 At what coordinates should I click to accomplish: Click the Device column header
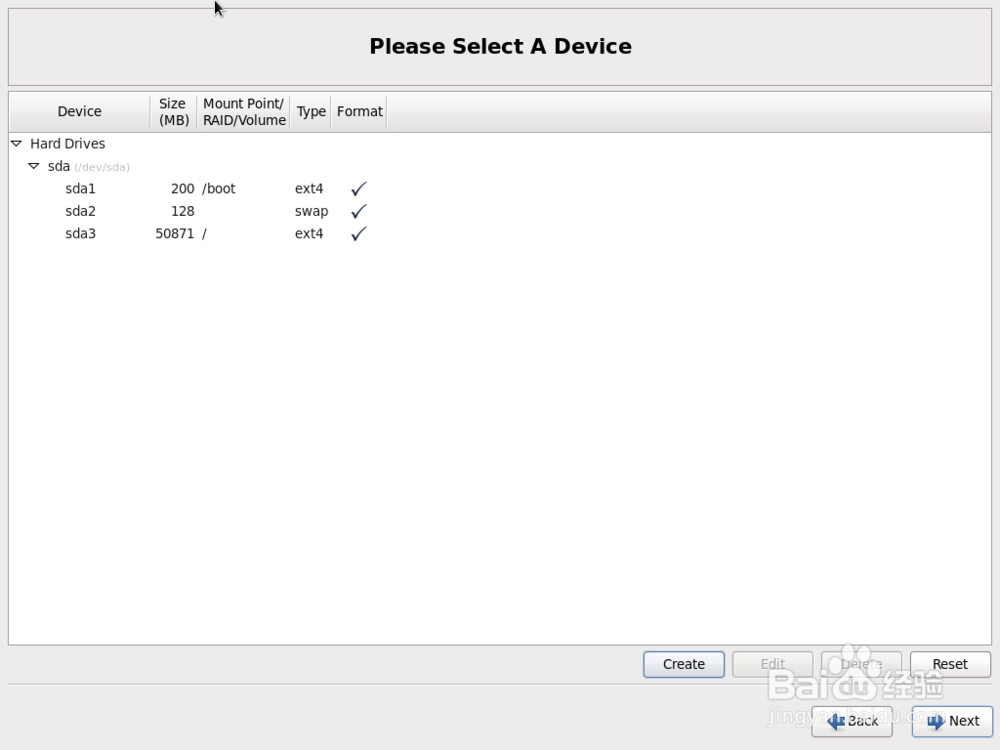[80, 112]
